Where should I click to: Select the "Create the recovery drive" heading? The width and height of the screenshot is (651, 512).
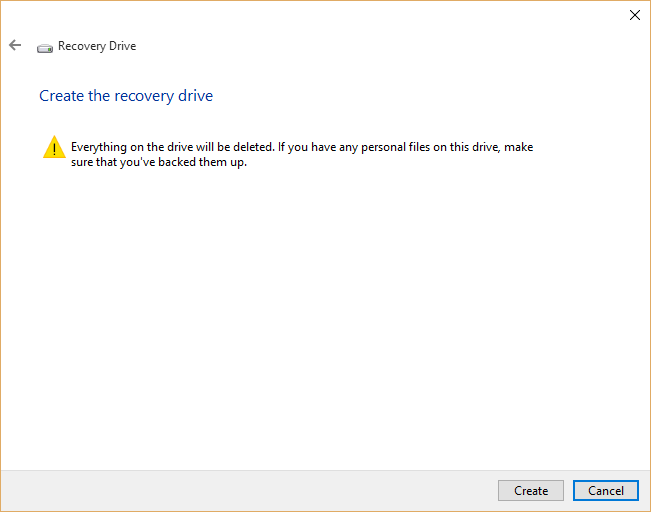pyautogui.click(x=126, y=96)
